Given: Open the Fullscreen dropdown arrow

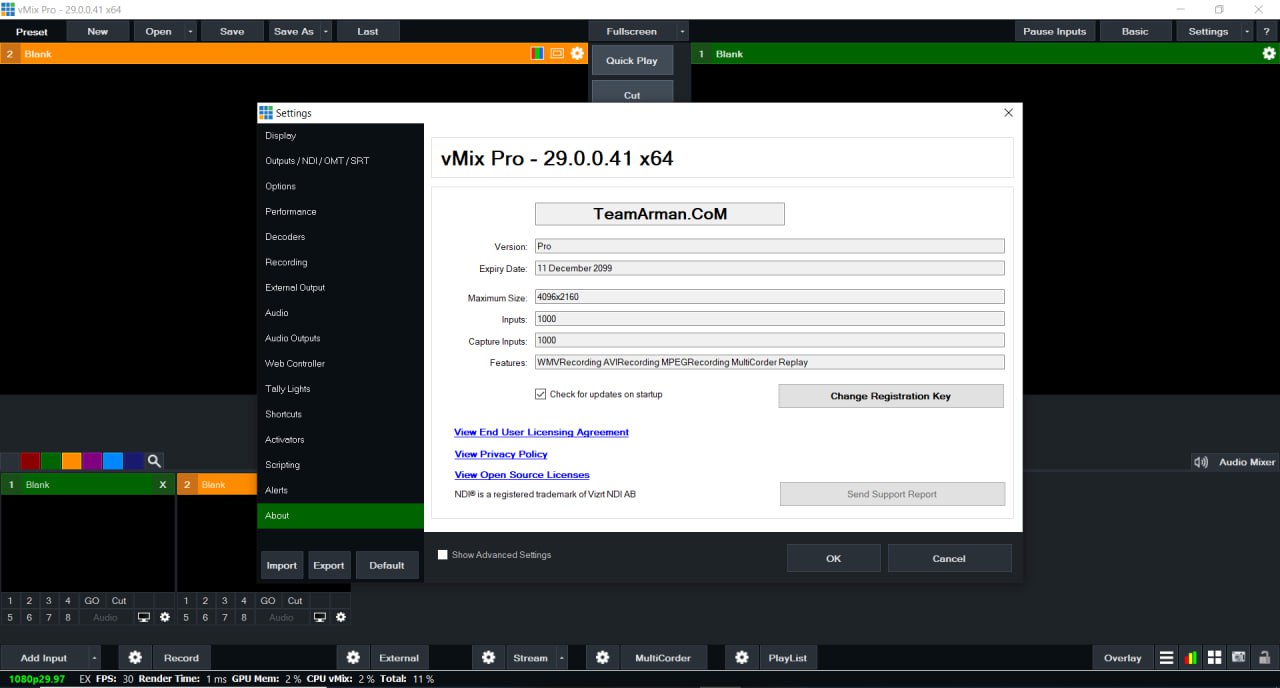Looking at the screenshot, I should pos(680,30).
